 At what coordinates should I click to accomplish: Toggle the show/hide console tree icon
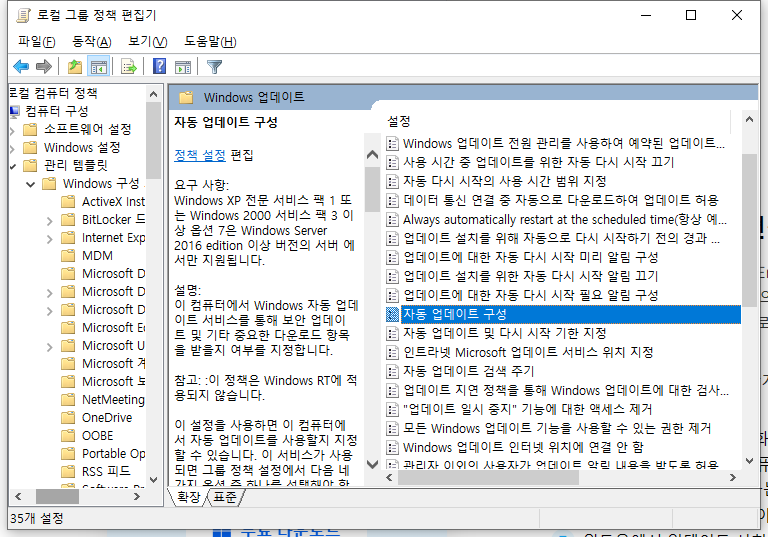tap(98, 66)
